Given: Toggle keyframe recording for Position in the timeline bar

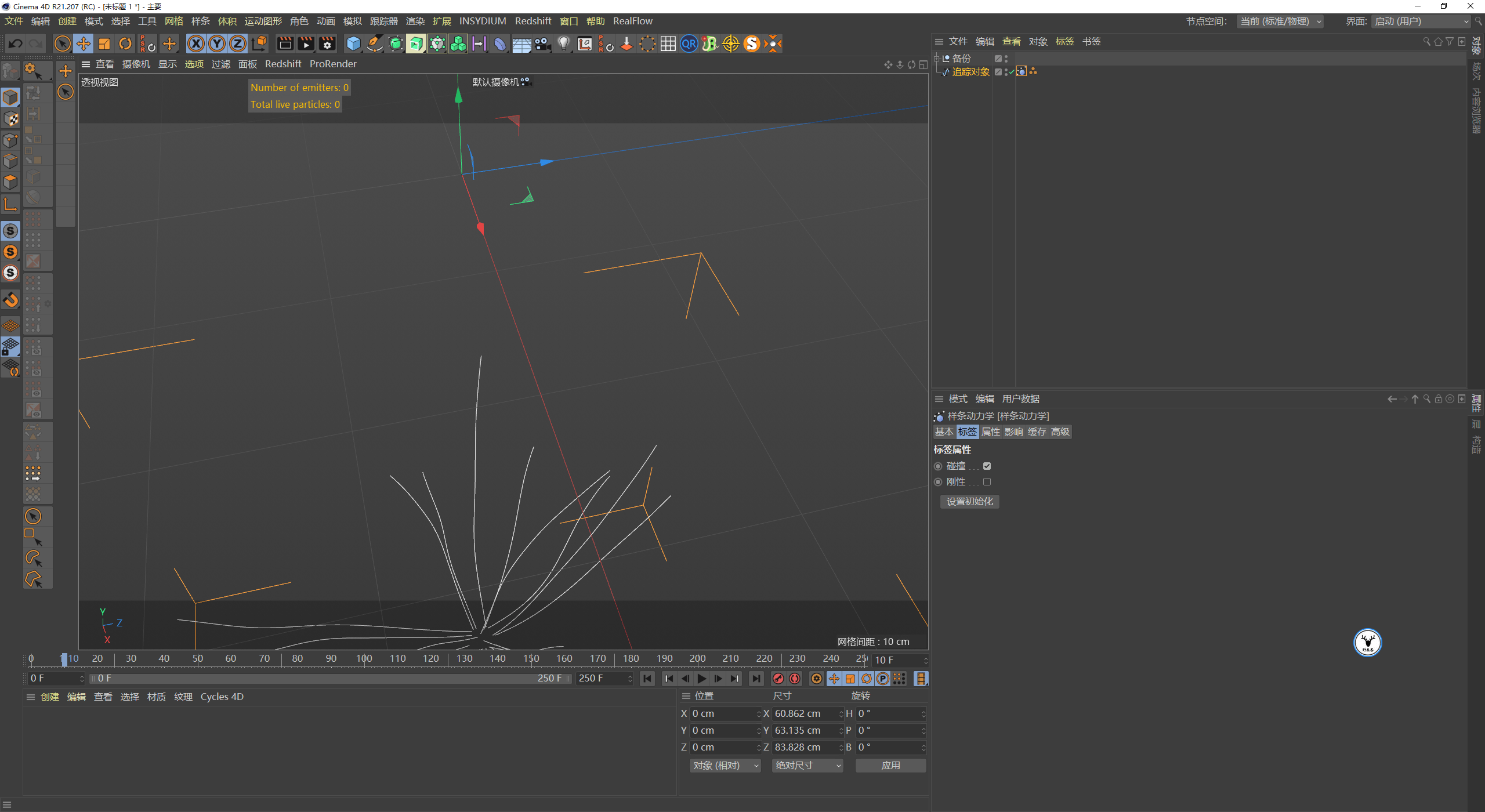Looking at the screenshot, I should 834,679.
